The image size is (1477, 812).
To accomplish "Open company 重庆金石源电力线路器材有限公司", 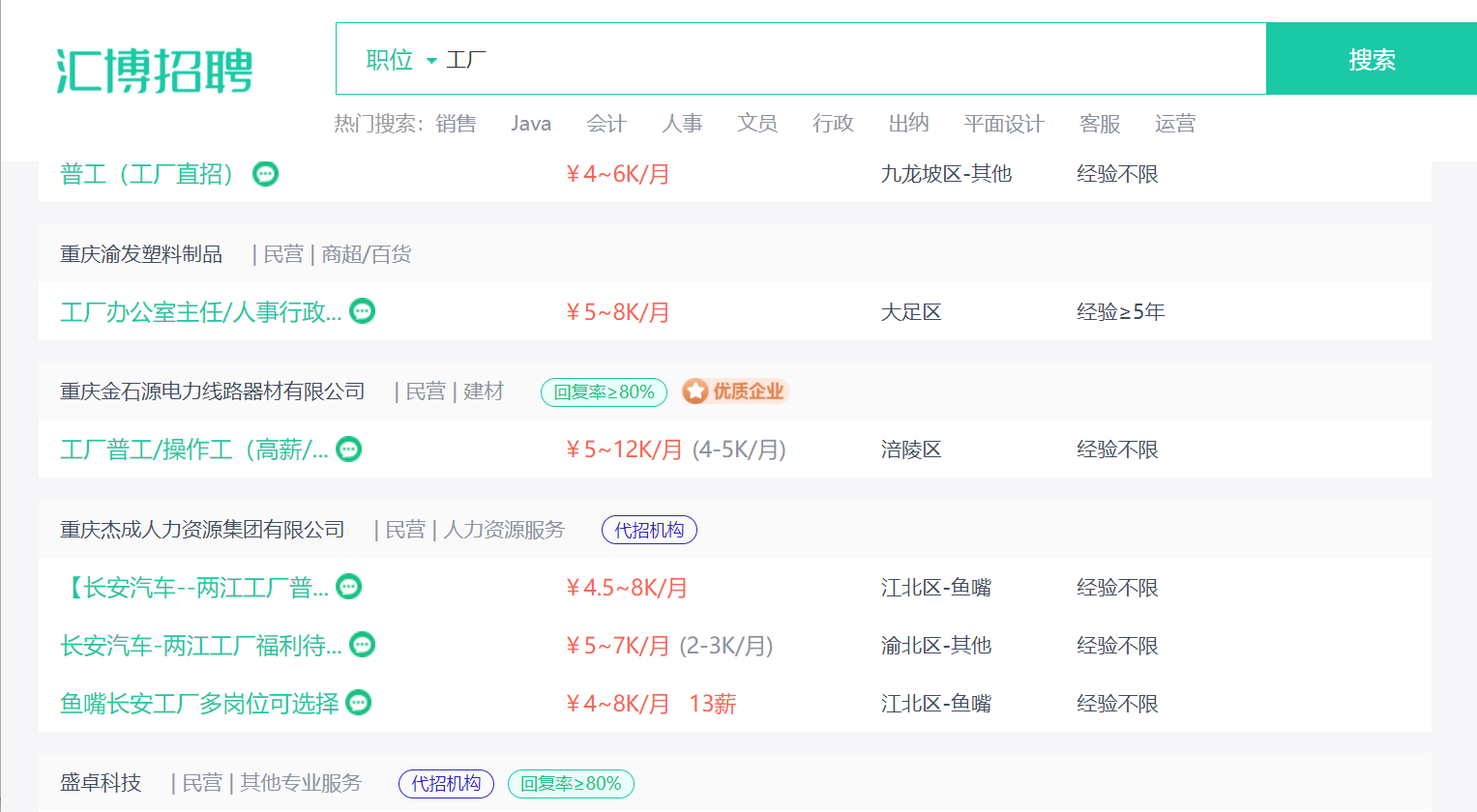I will click(x=213, y=391).
